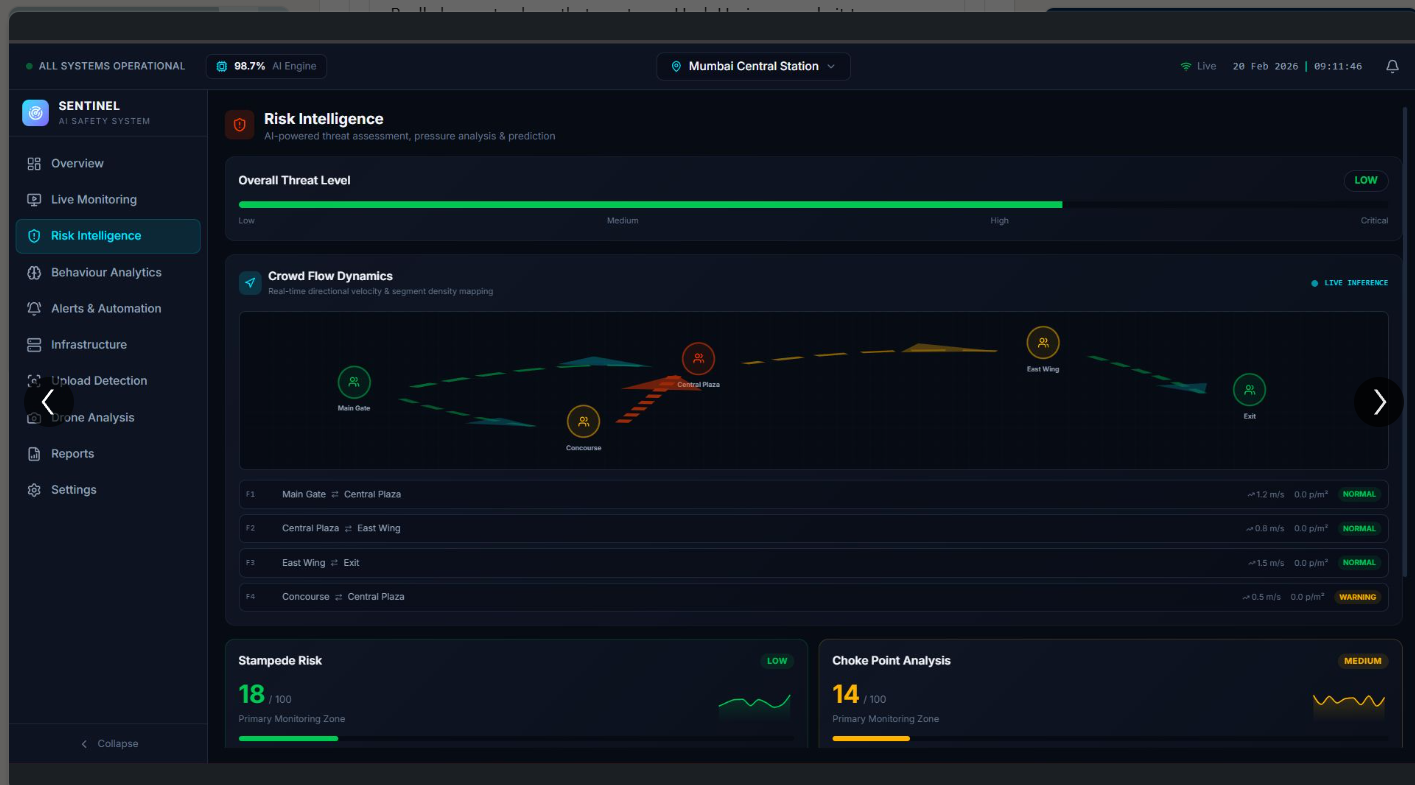Toggle the LIVE INFERENCE indicator
1415x785 pixels.
[1350, 283]
